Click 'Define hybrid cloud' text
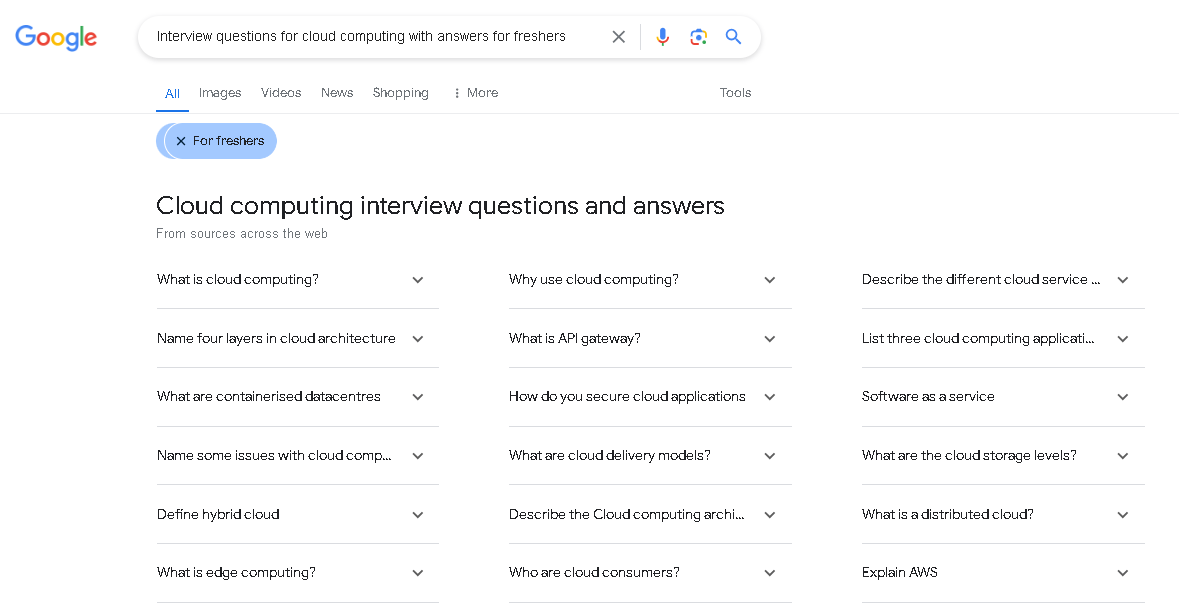 pyautogui.click(x=218, y=514)
